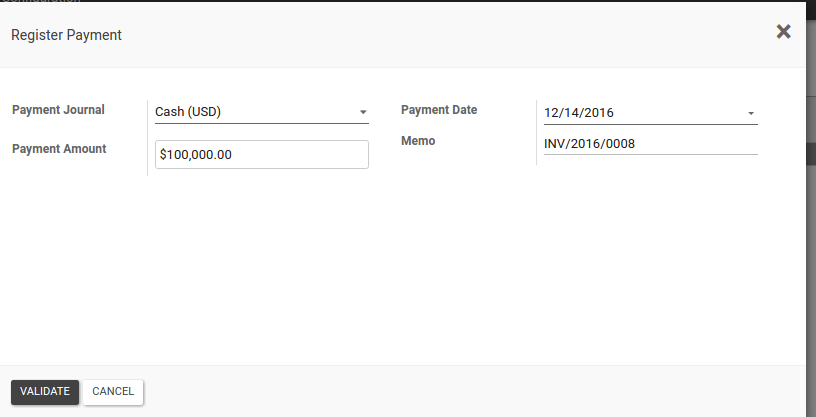816x417 pixels.
Task: Click the Memo field INV/2016/0008
Action: 650,143
